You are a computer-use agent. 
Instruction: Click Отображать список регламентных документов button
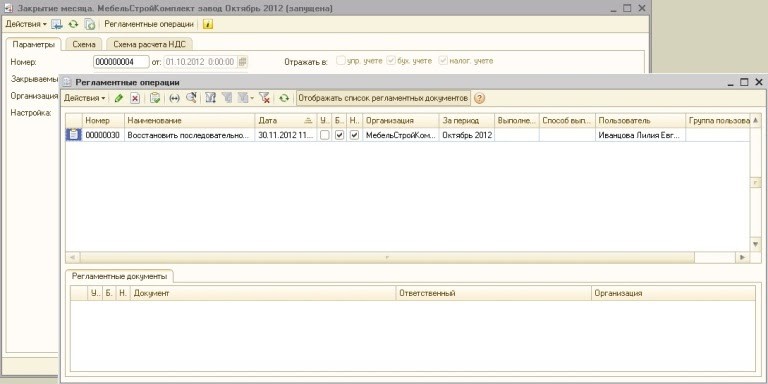click(383, 98)
